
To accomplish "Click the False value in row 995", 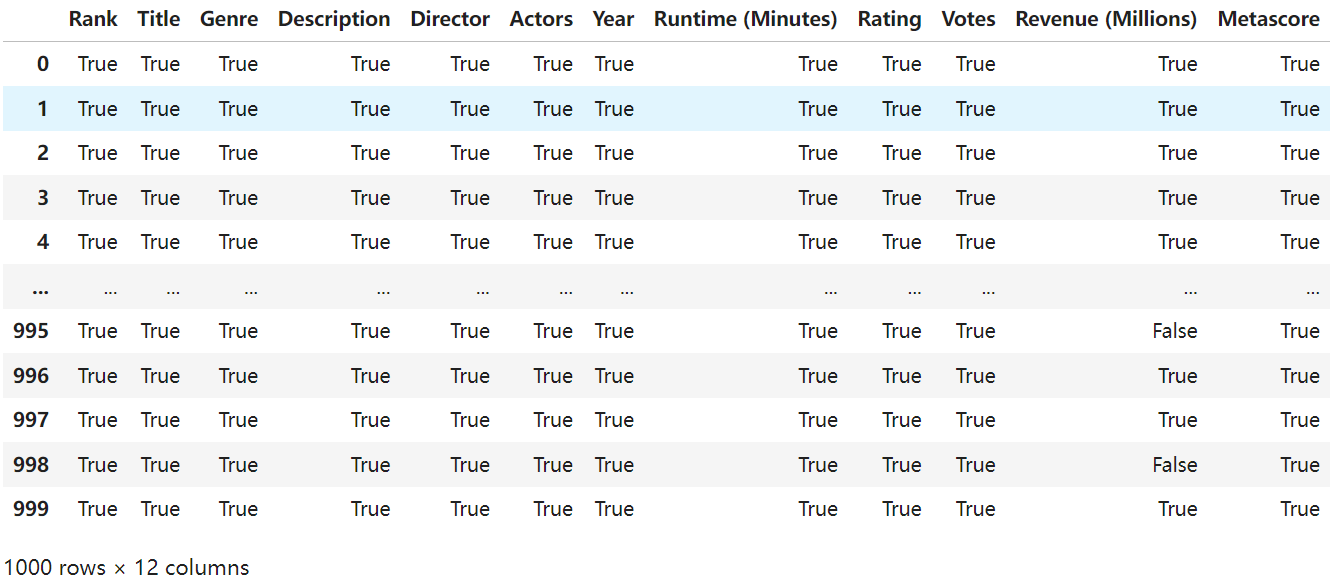I will pos(1174,331).
